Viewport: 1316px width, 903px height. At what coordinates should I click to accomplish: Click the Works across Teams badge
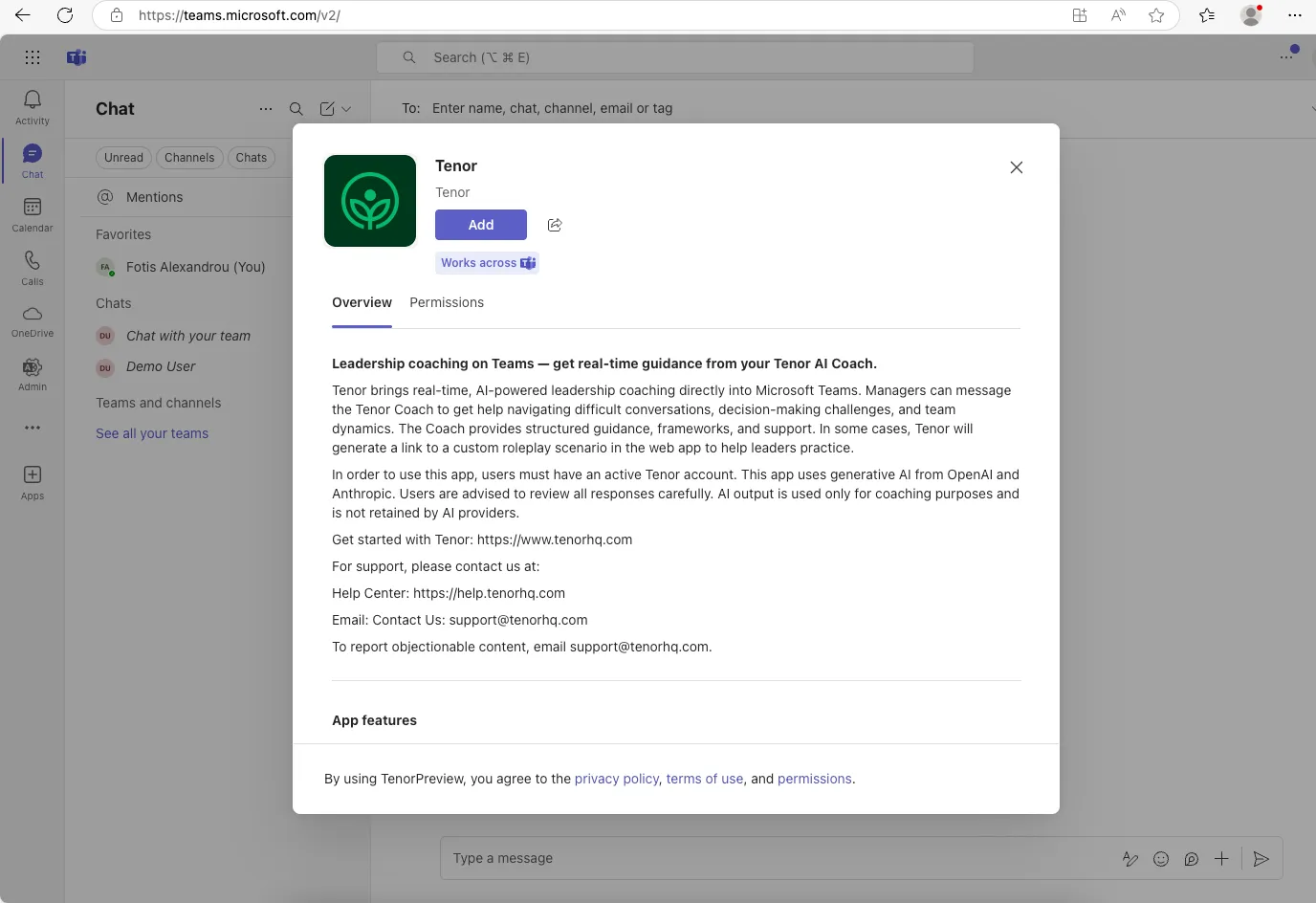click(x=488, y=263)
